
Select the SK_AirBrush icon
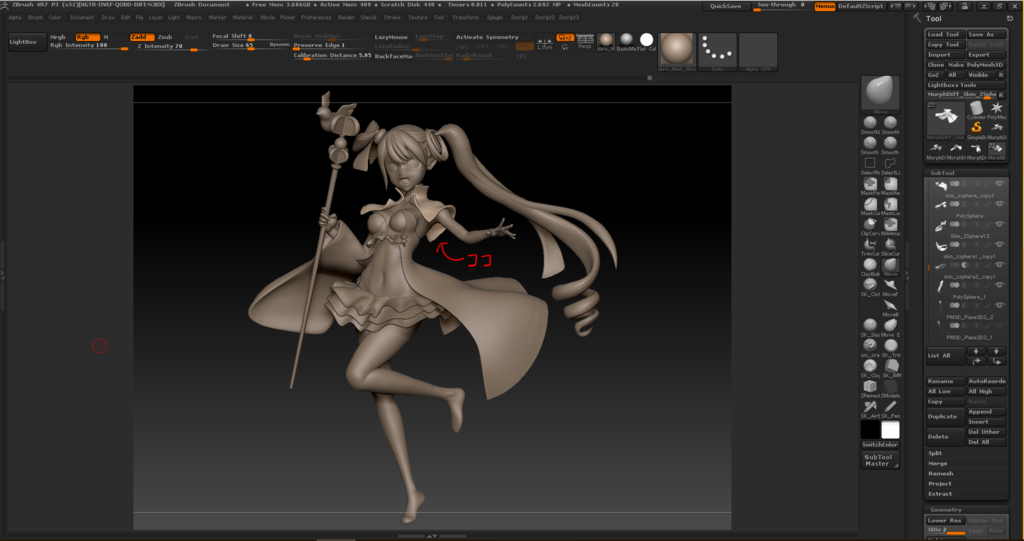[870, 406]
